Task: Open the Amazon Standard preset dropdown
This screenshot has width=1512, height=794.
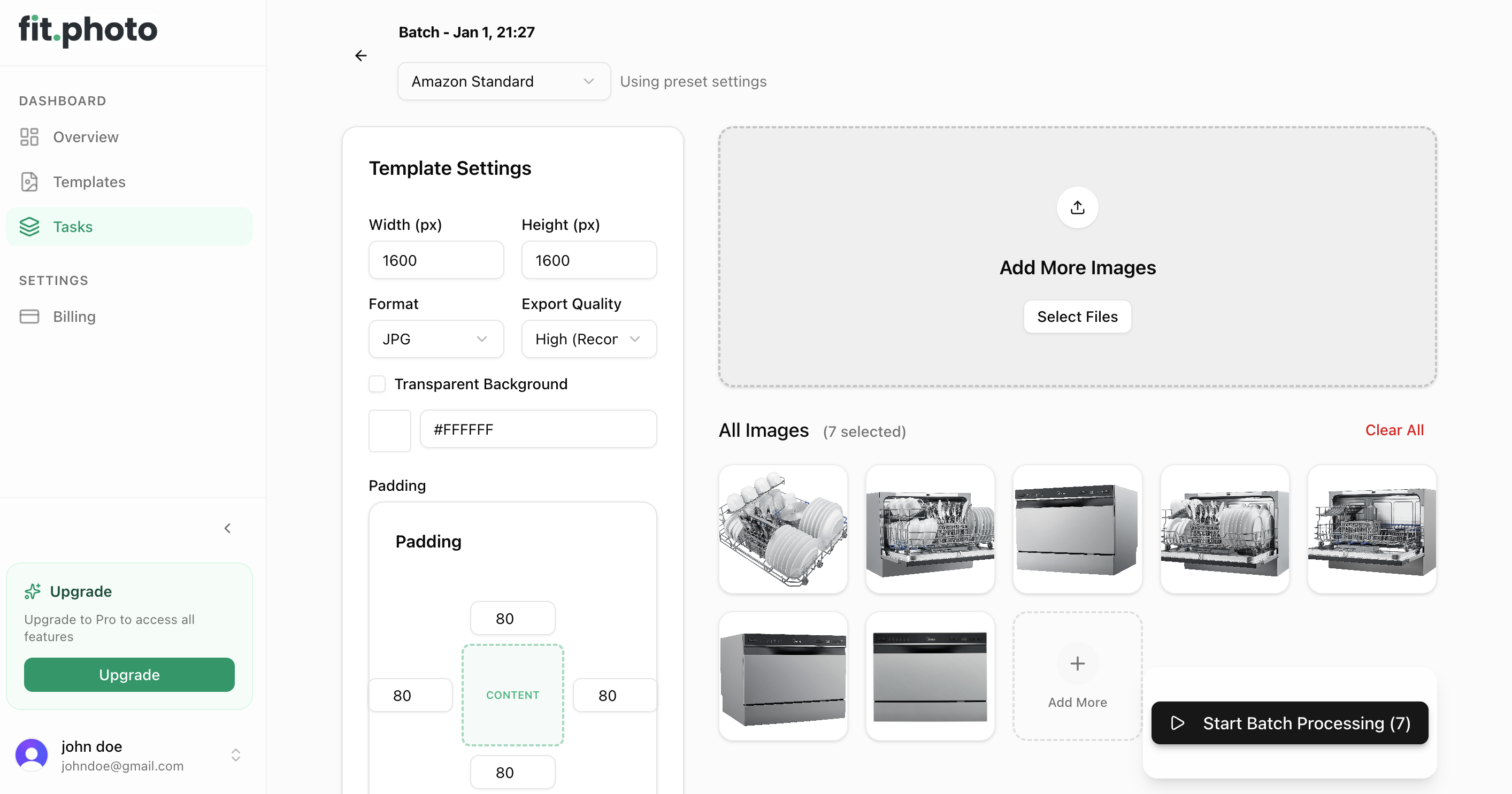Action: pyautogui.click(x=503, y=81)
